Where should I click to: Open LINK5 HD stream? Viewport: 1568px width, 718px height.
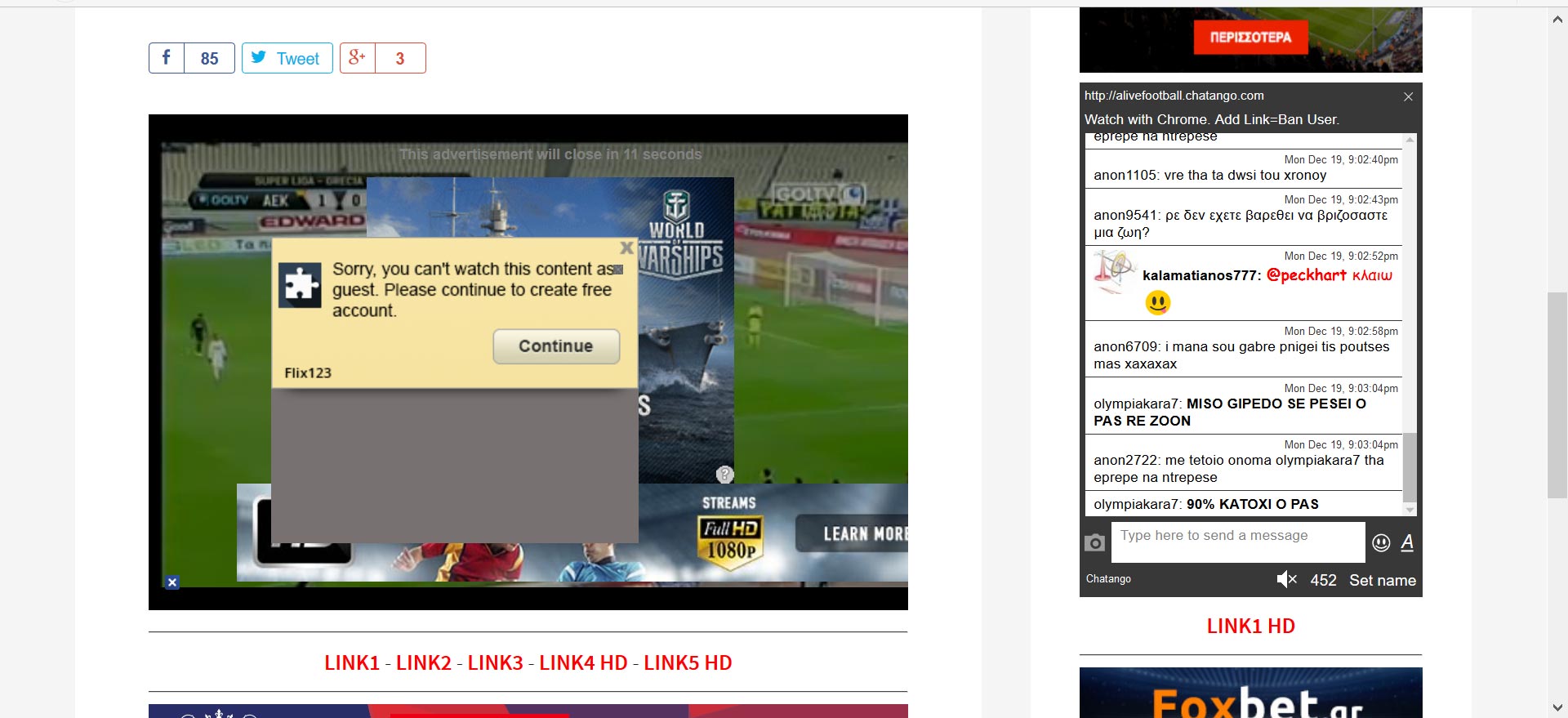pos(688,662)
